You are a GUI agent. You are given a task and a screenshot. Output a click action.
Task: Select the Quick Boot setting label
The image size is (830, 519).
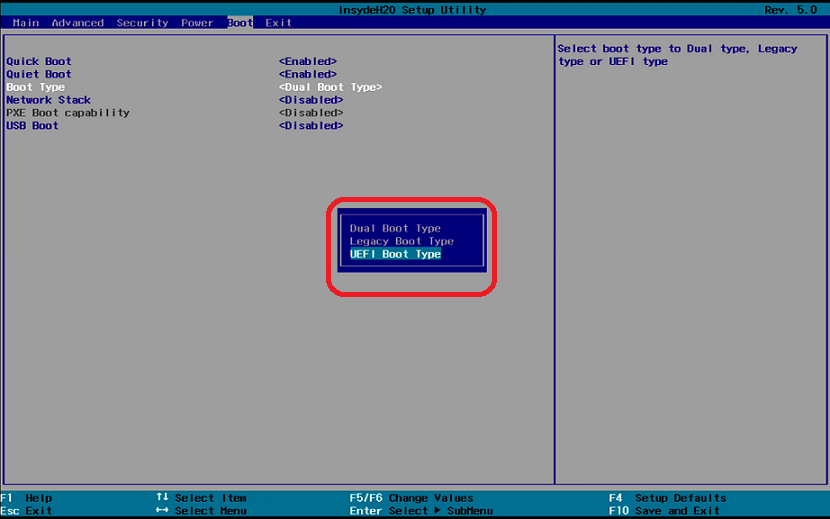tap(39, 62)
